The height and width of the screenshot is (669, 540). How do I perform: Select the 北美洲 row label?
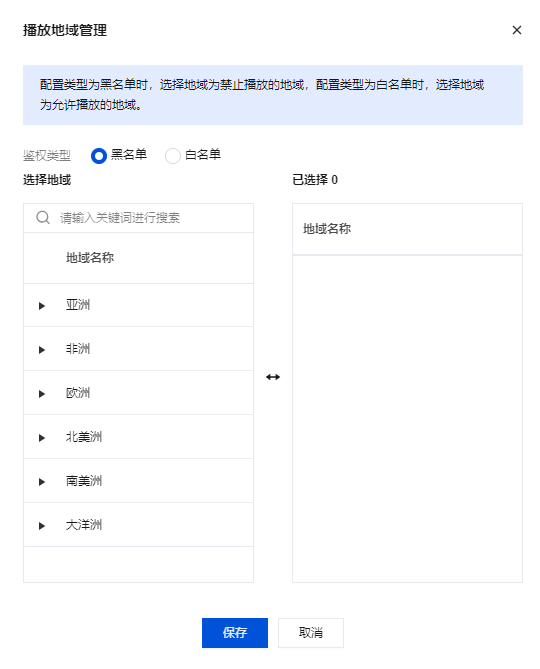[x=84, y=437]
